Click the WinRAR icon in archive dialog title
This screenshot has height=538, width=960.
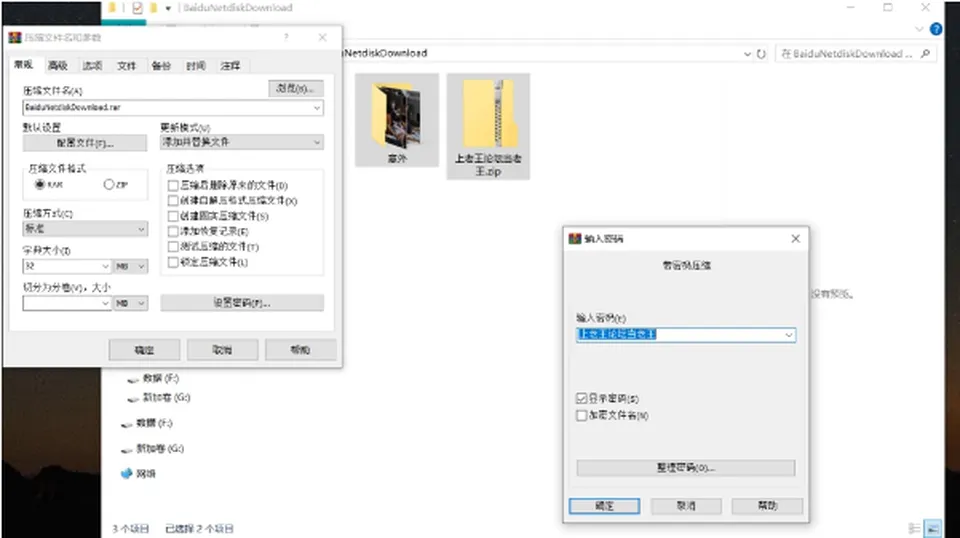click(15, 37)
